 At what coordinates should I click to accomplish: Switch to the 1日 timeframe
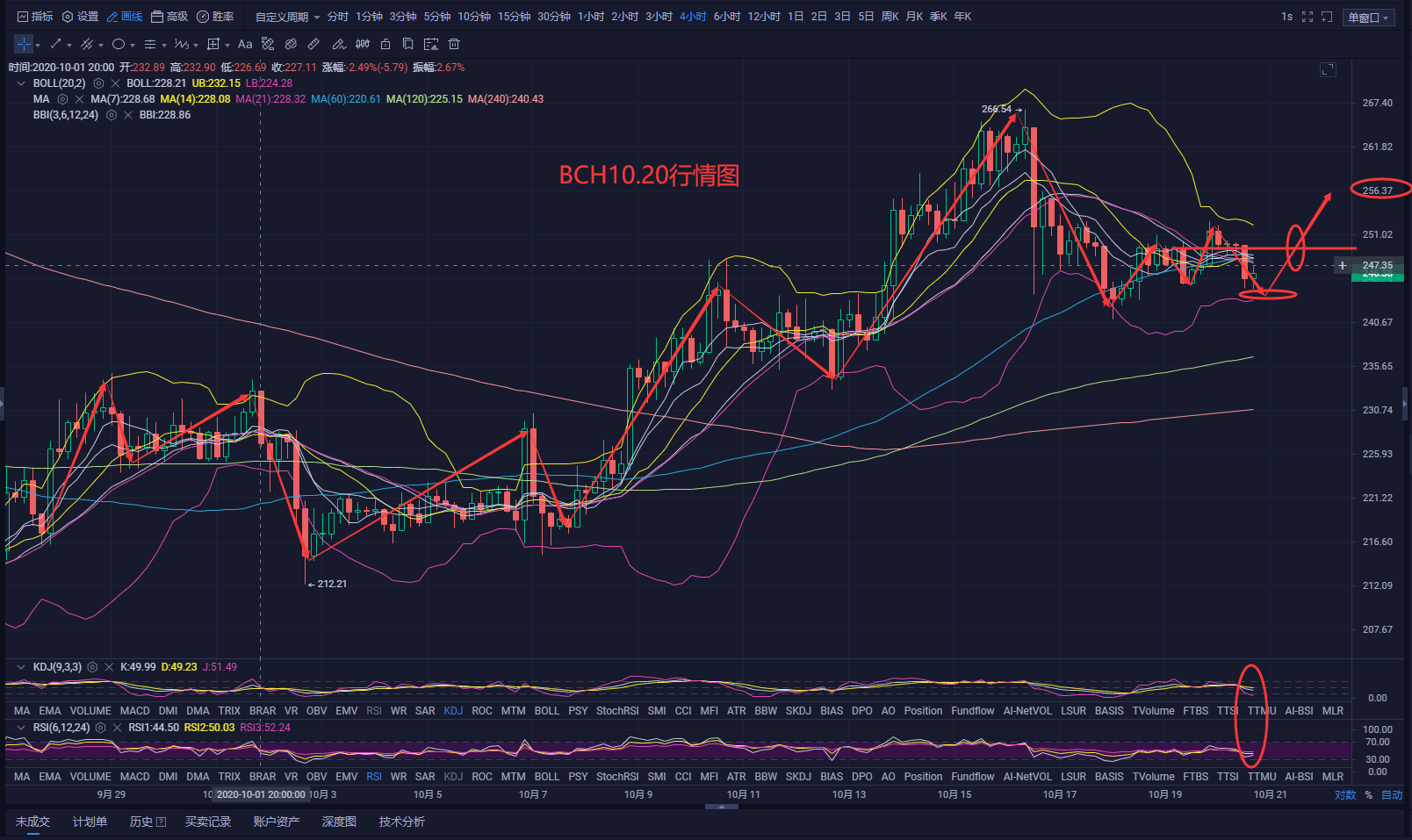[796, 17]
